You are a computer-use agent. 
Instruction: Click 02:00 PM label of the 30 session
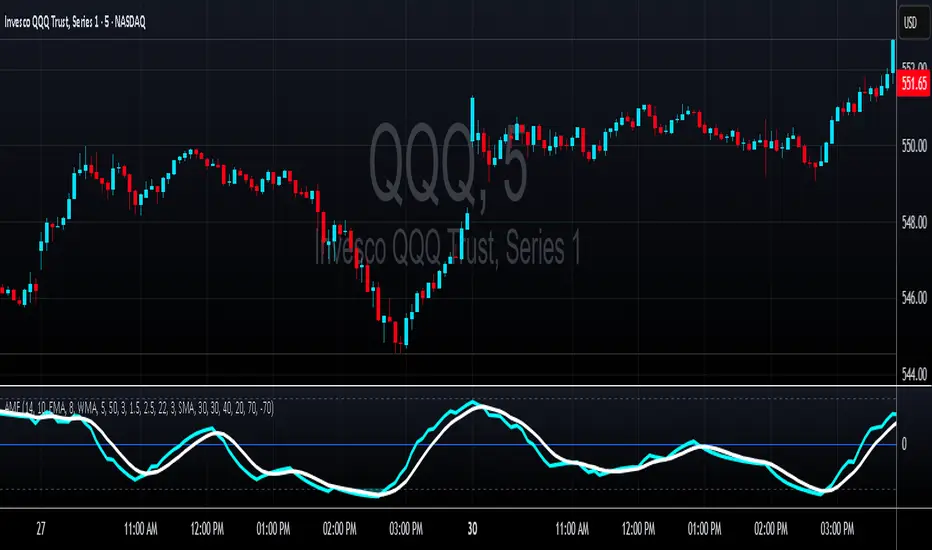pos(771,529)
